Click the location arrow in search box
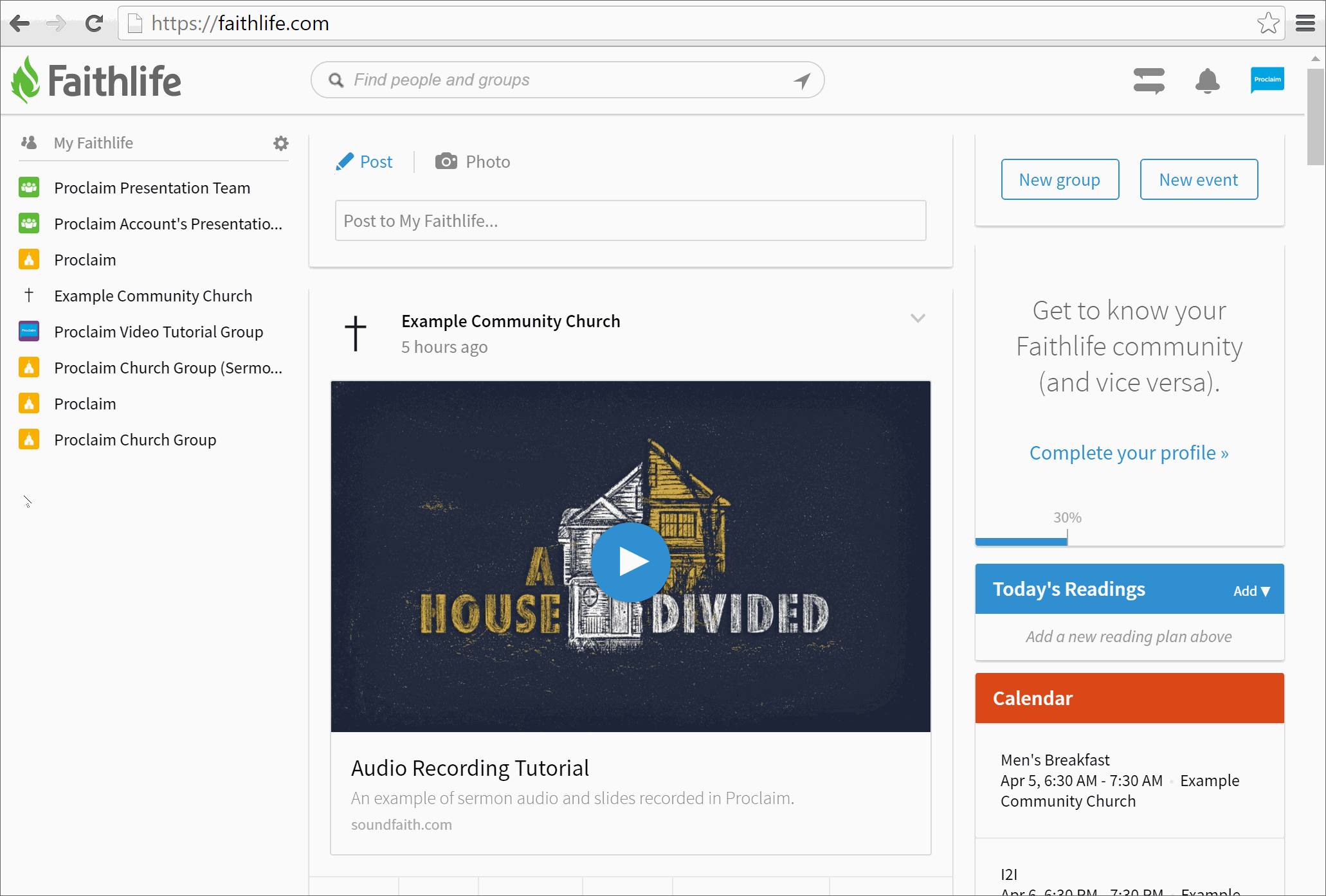This screenshot has width=1326, height=896. [x=802, y=80]
